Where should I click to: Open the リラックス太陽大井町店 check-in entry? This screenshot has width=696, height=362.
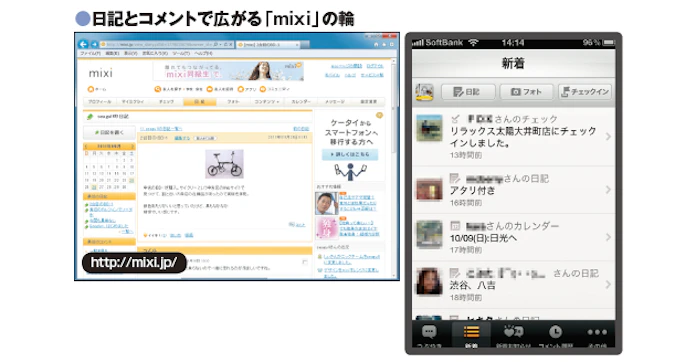[x=514, y=137]
